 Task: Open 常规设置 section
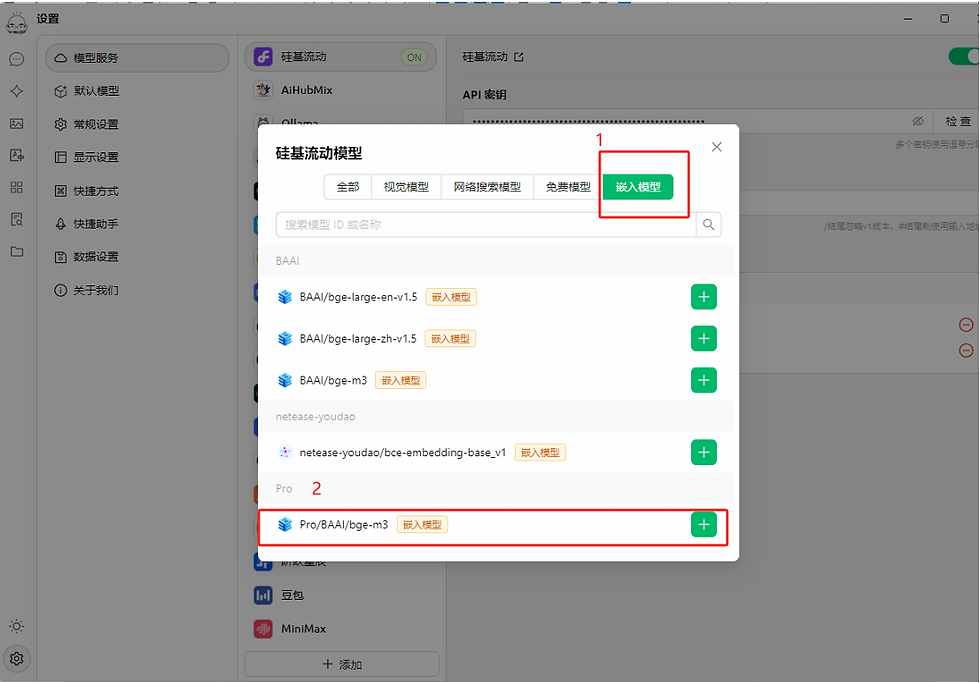(x=137, y=124)
